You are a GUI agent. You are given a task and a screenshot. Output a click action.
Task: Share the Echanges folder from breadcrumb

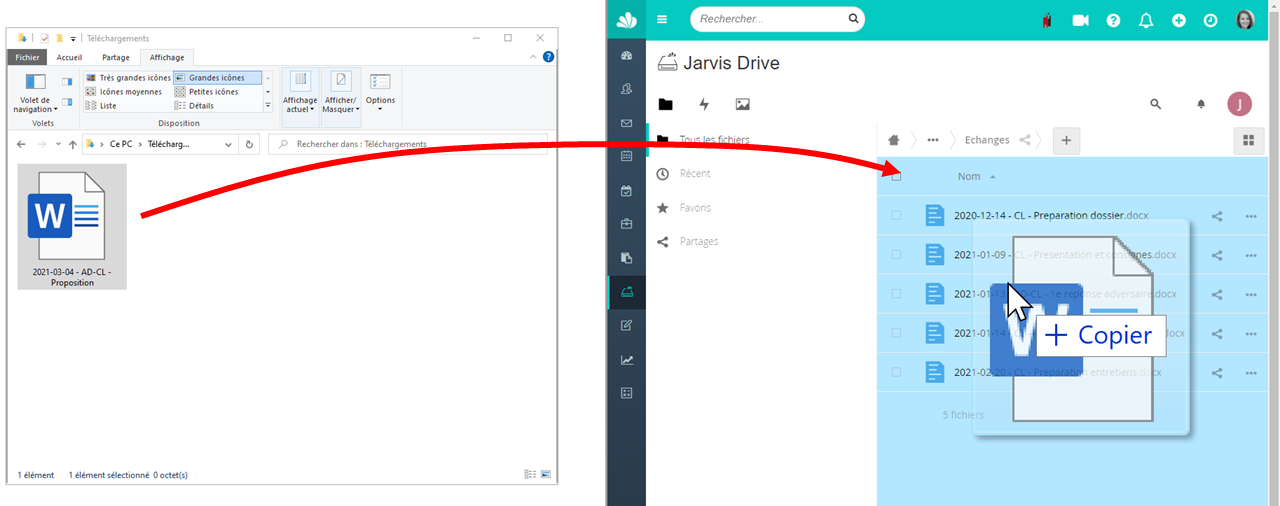(1025, 140)
